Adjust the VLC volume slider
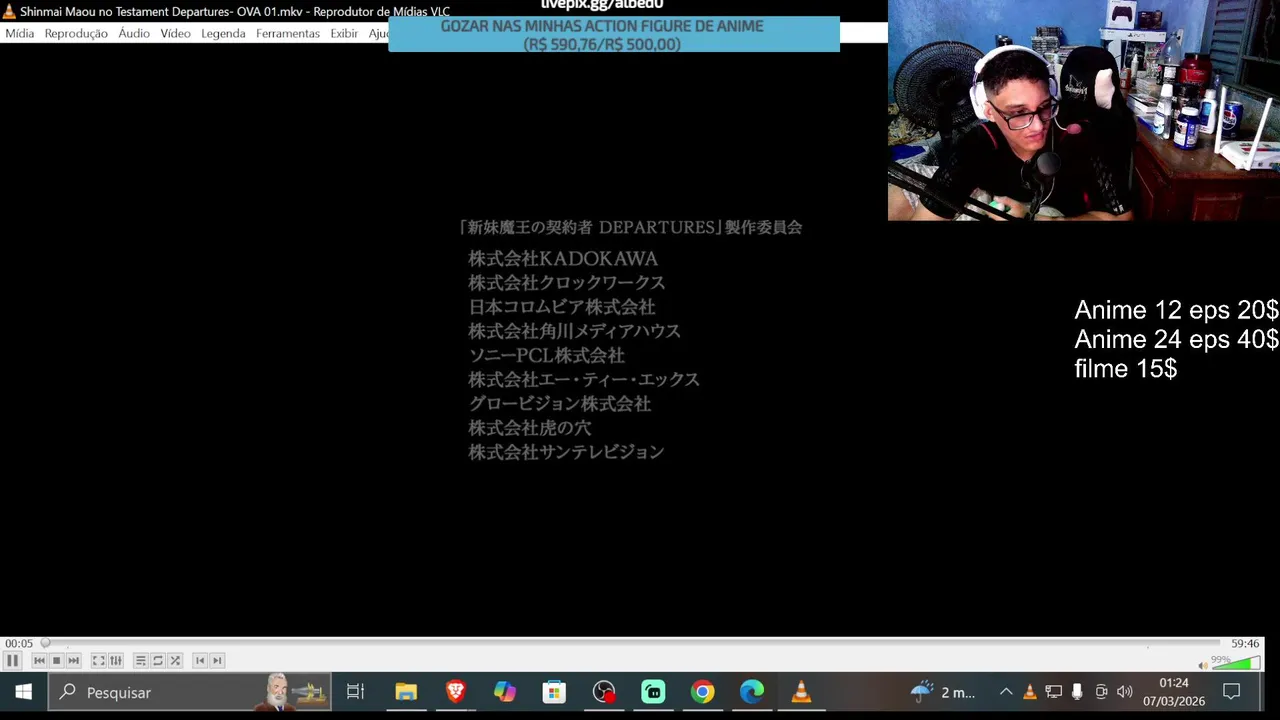 click(x=1236, y=663)
